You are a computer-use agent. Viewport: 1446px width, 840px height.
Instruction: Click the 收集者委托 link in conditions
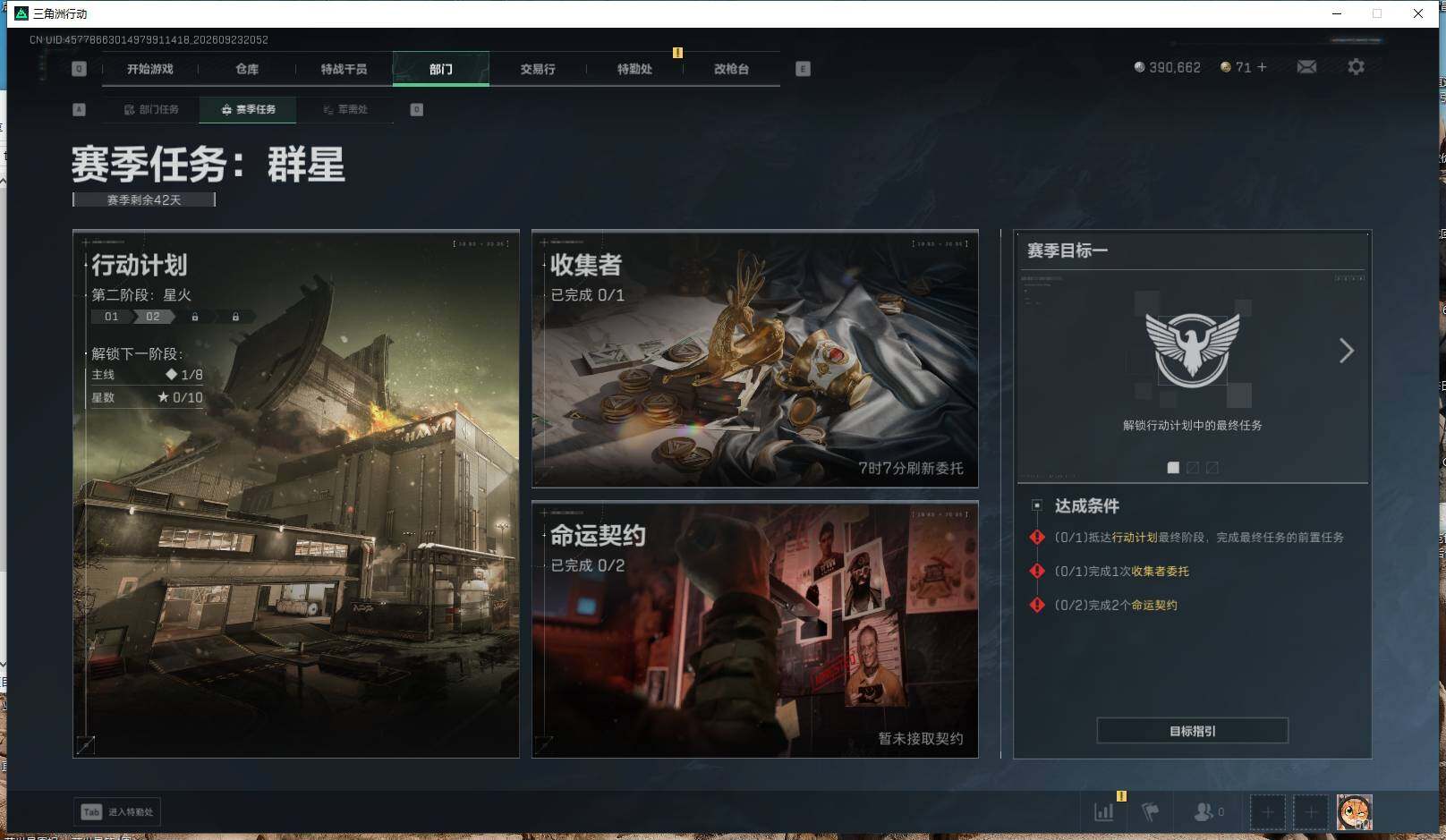point(1160,572)
